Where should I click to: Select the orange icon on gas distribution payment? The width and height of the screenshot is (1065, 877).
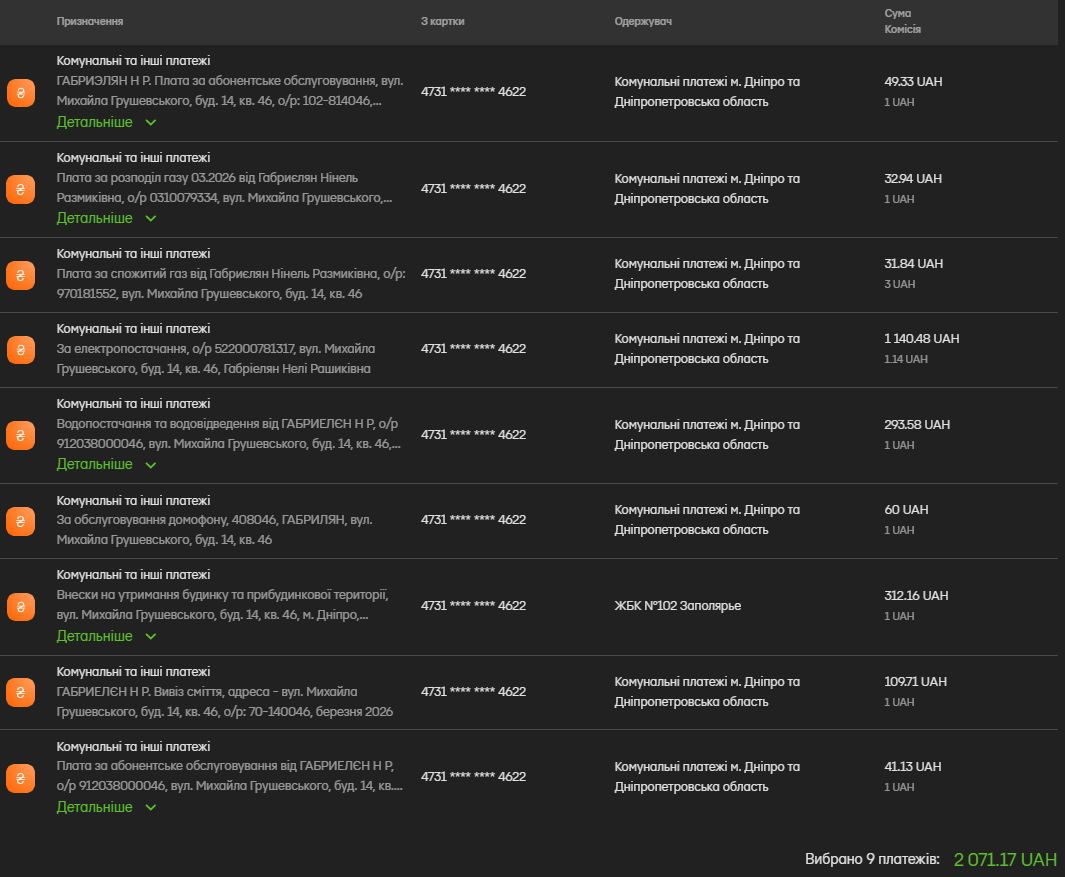[x=21, y=189]
